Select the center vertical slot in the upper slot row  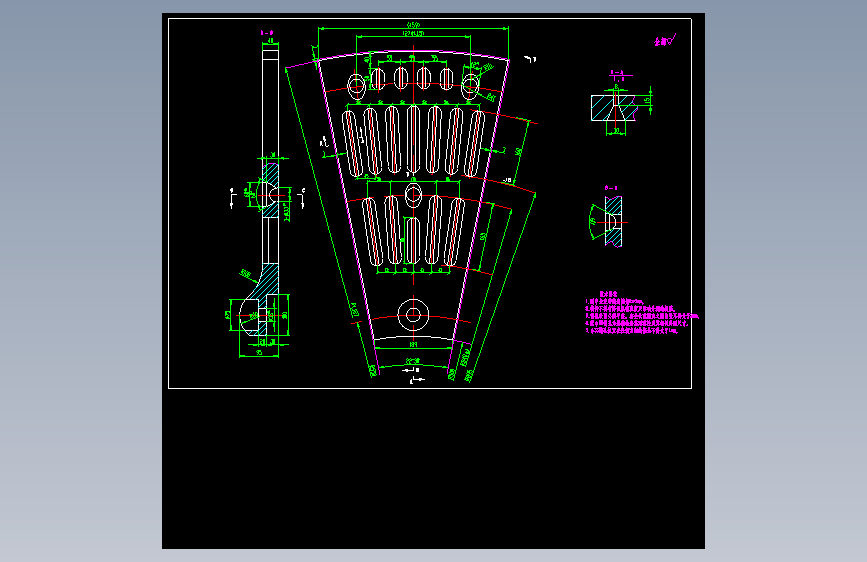click(x=413, y=138)
